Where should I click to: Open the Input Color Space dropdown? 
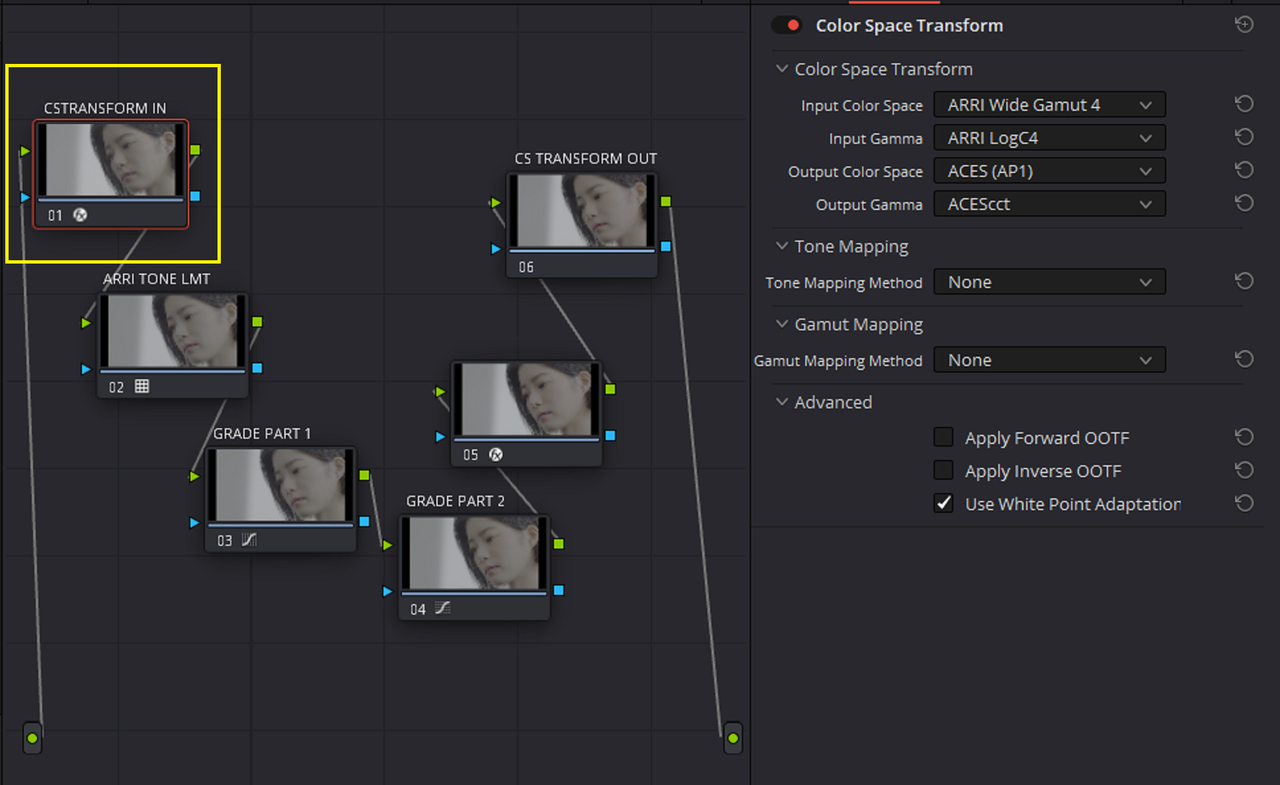click(1049, 104)
